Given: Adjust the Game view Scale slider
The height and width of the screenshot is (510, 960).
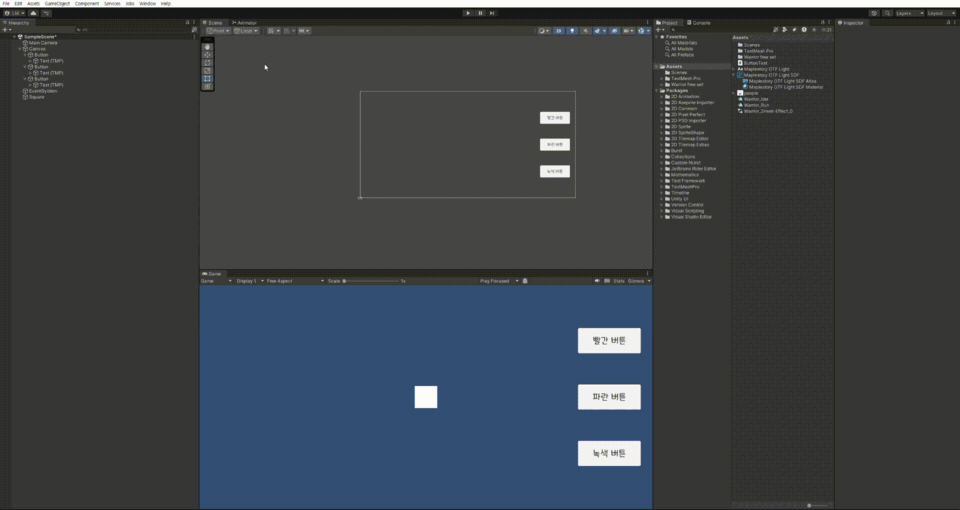Looking at the screenshot, I should pyautogui.click(x=371, y=281).
